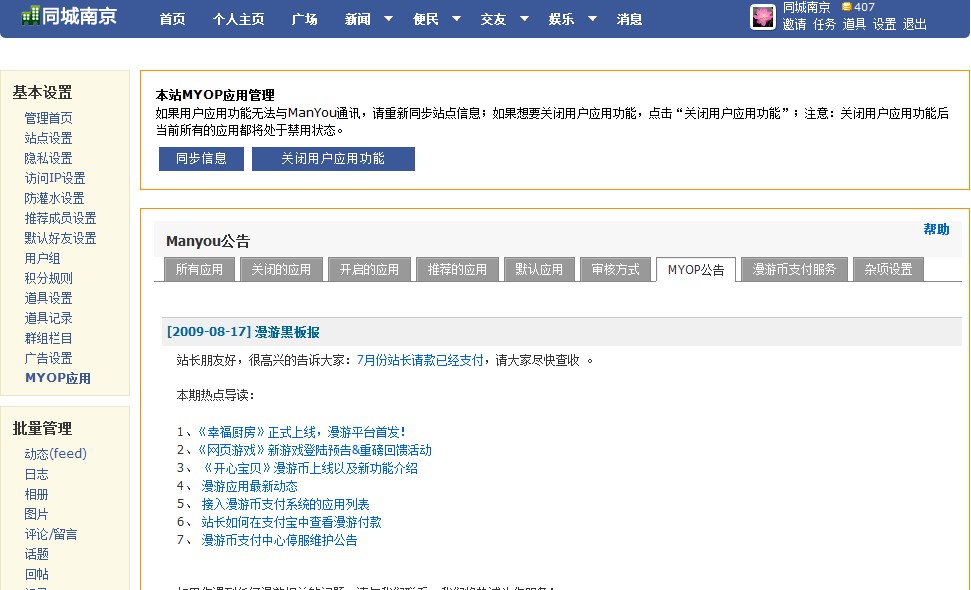Open 相册 under 批量管理
This screenshot has height=590, width=971.
point(37,494)
